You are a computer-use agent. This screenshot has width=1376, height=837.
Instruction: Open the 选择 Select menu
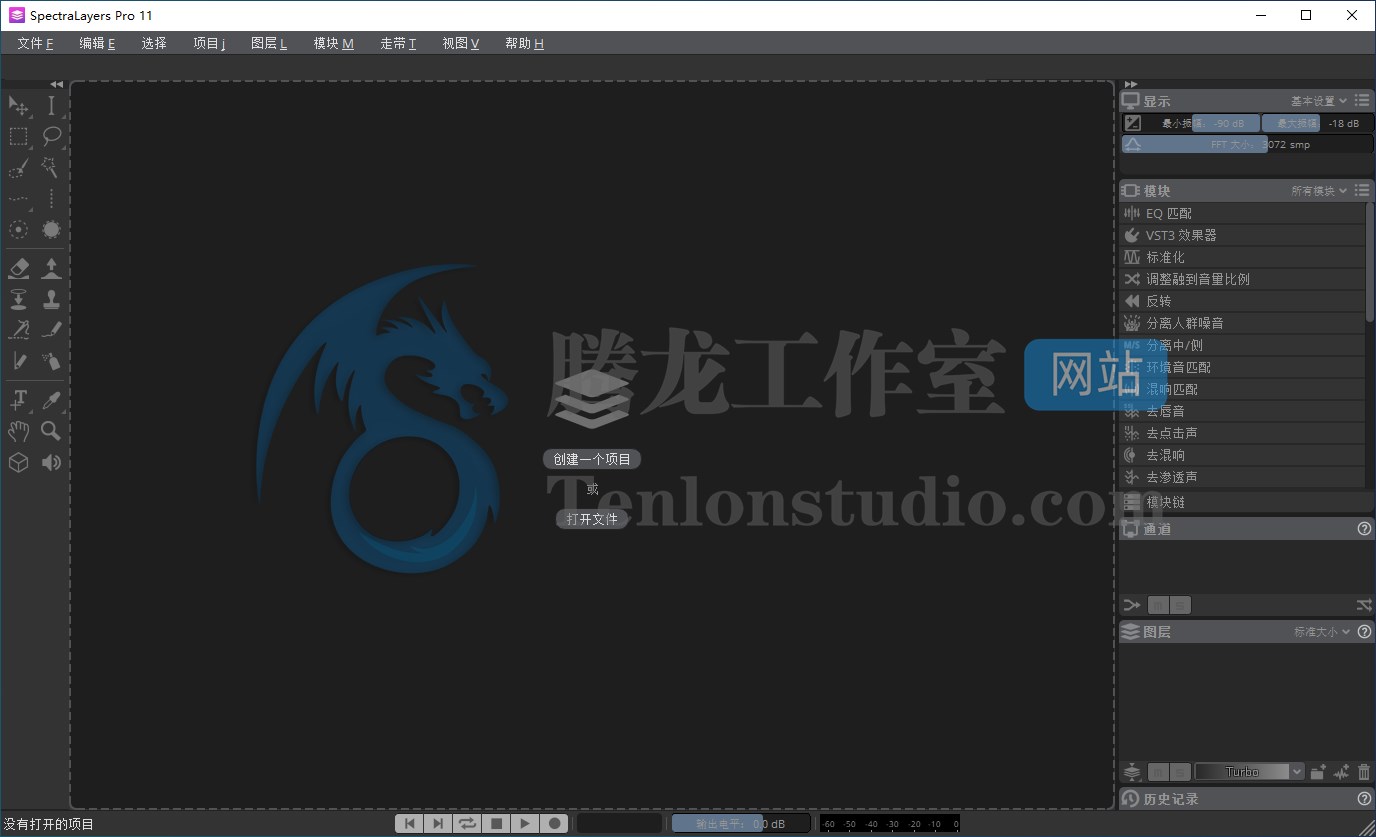point(154,43)
